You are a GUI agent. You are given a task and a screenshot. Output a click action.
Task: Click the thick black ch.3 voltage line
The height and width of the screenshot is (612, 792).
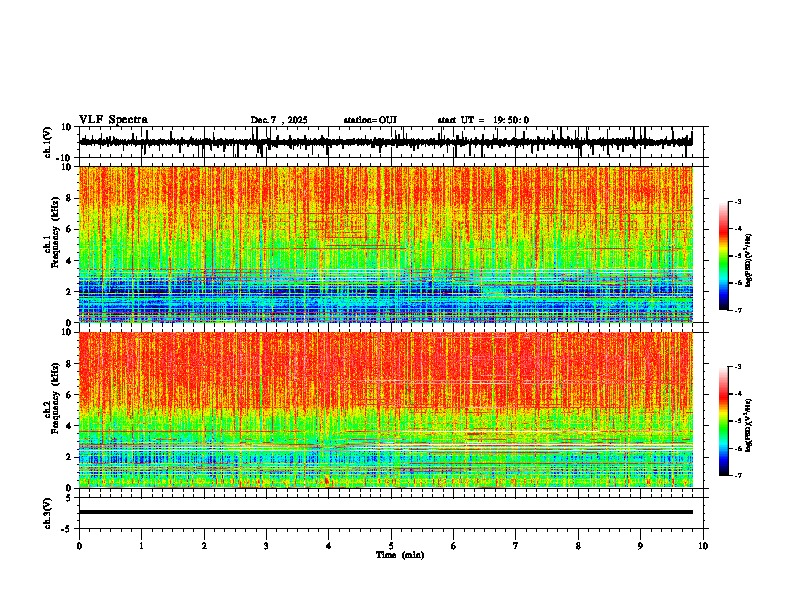pos(385,512)
